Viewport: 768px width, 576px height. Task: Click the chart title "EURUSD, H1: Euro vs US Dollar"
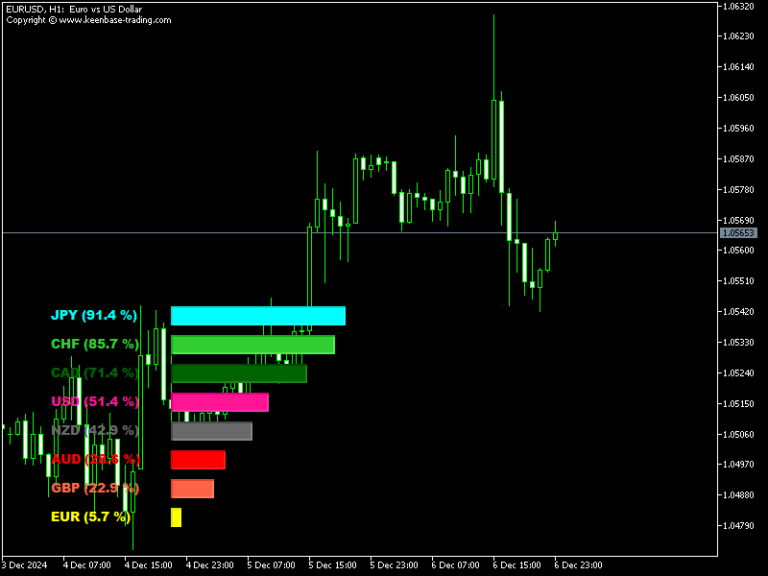pos(74,9)
